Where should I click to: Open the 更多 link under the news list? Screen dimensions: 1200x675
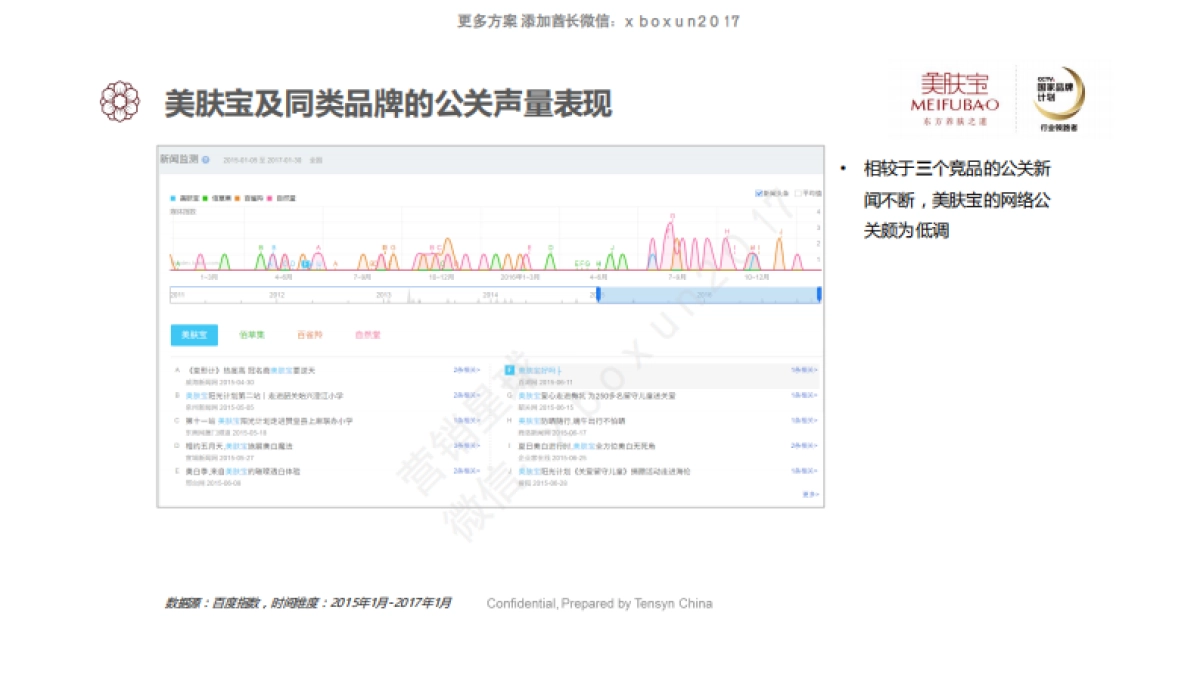[x=810, y=494]
